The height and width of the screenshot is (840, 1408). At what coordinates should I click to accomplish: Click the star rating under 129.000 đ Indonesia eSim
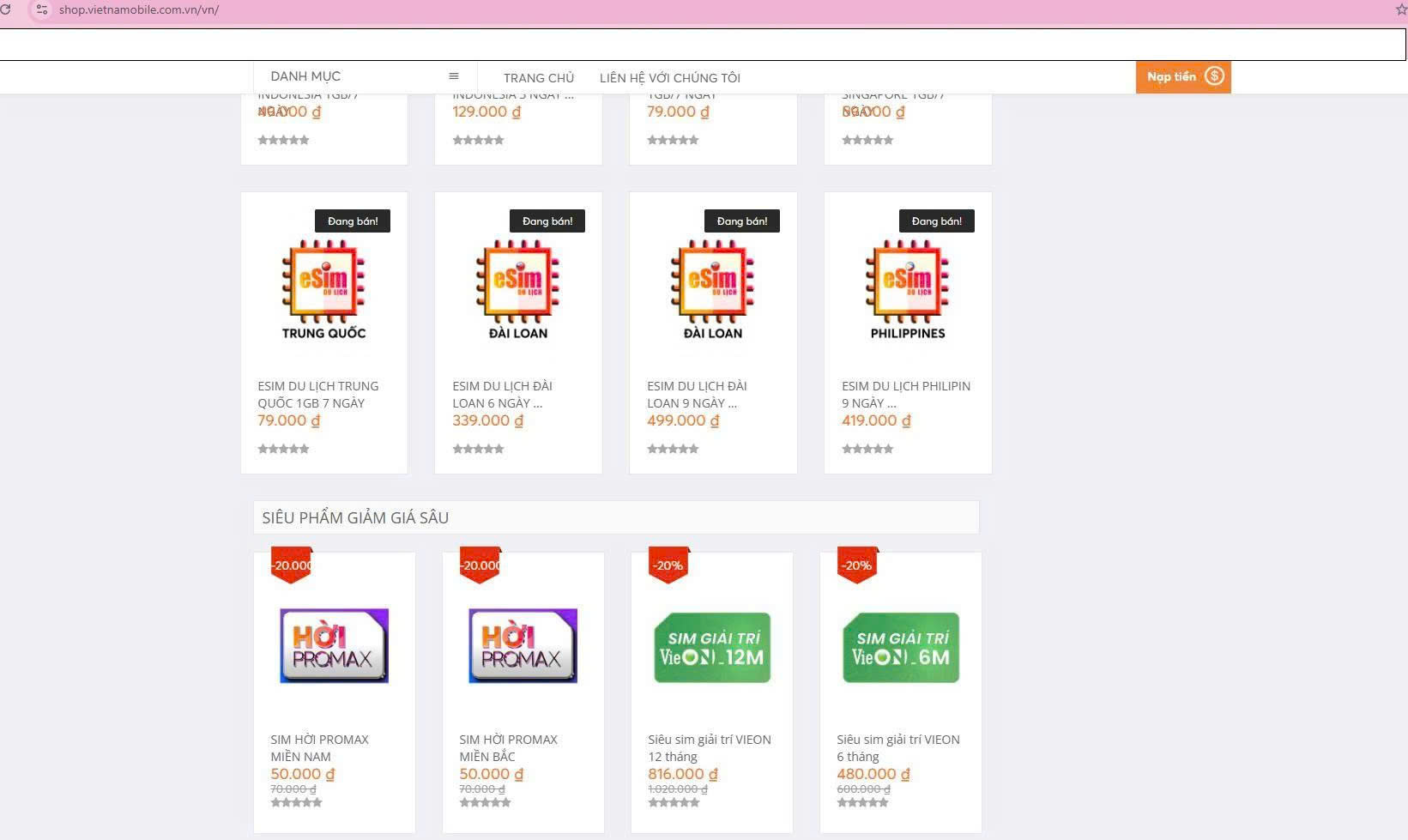tap(479, 140)
